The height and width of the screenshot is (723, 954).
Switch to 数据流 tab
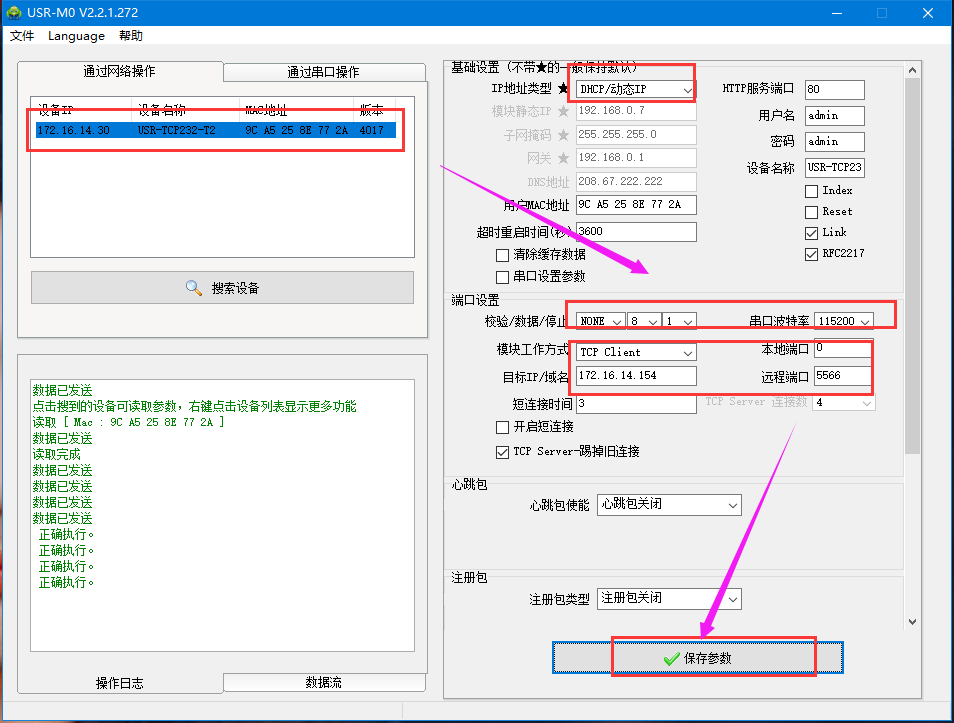click(322, 682)
